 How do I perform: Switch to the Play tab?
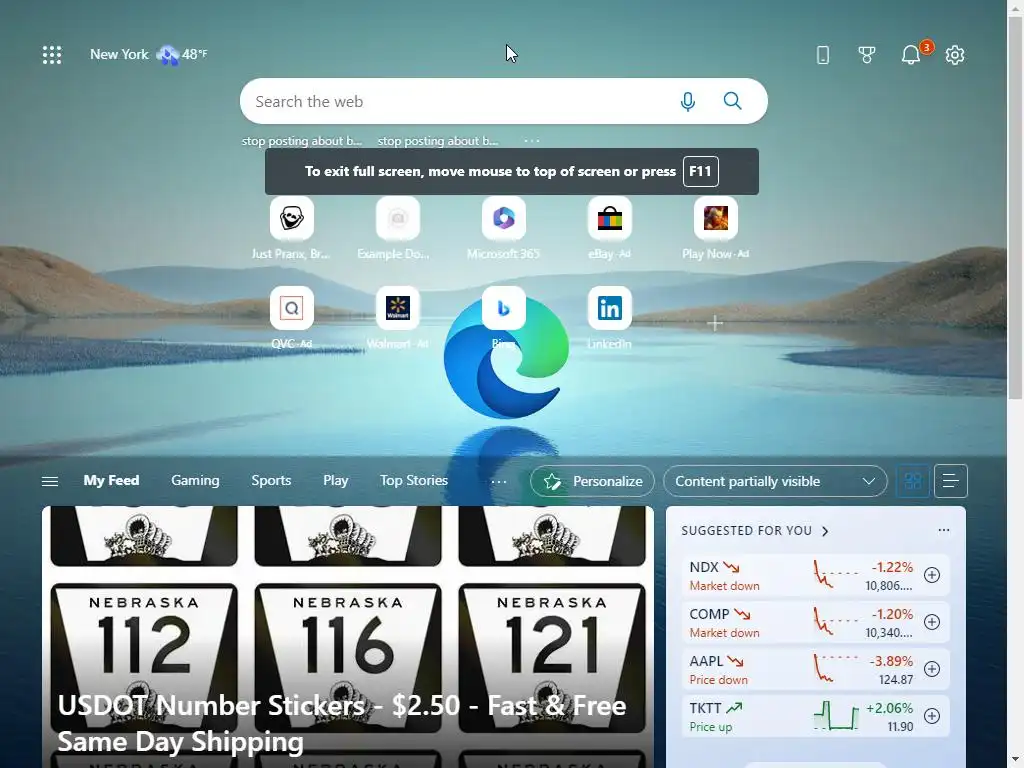tap(336, 481)
